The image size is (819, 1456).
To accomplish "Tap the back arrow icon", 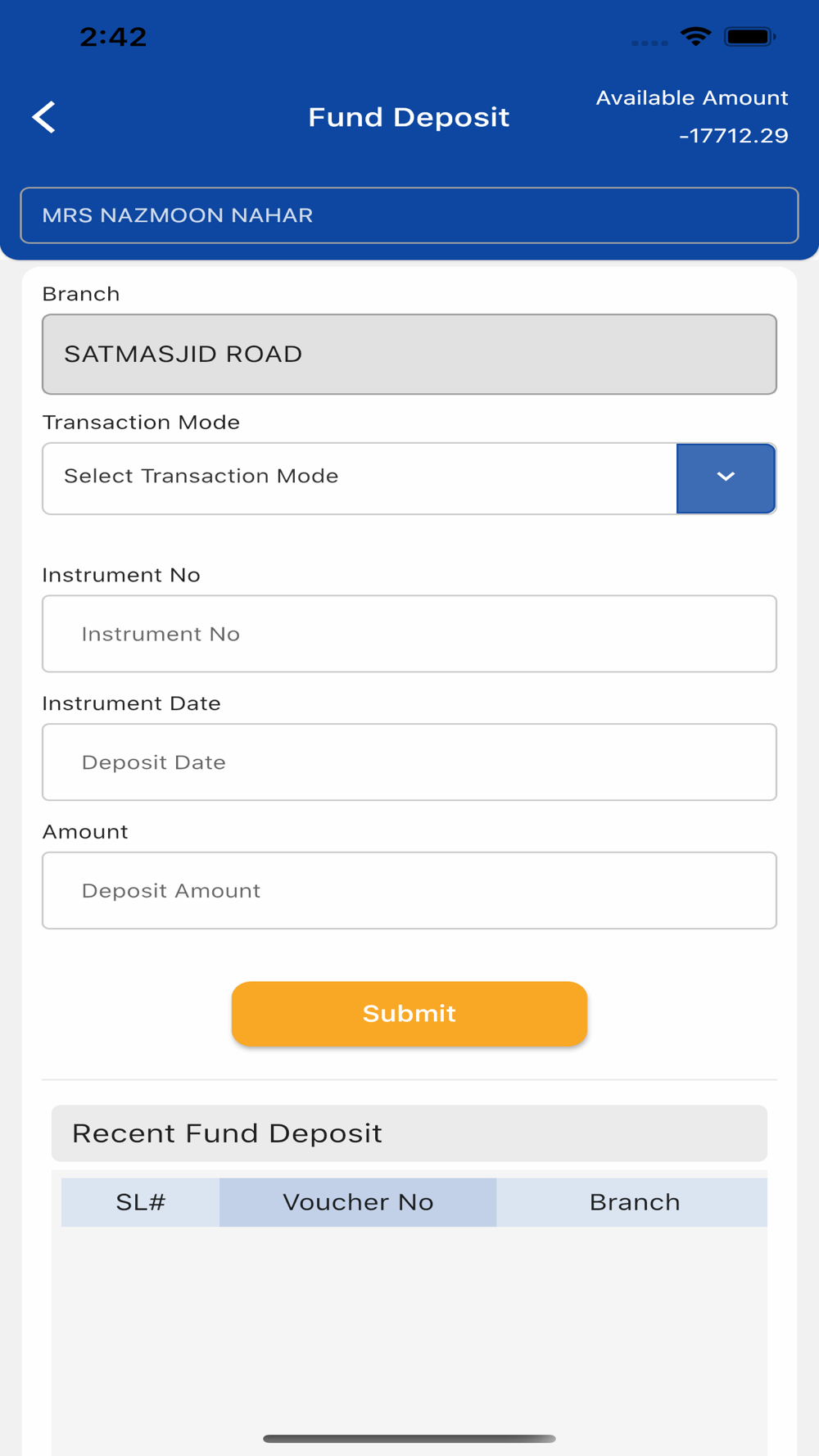I will (44, 117).
